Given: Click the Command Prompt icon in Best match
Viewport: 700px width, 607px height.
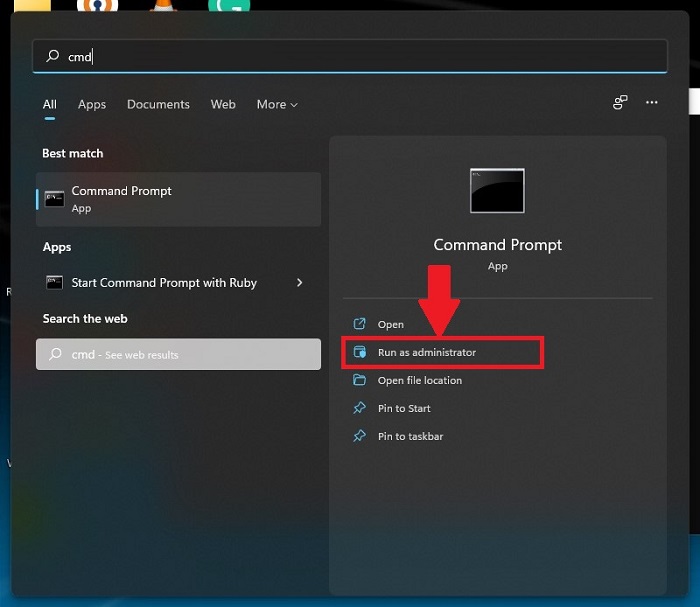Looking at the screenshot, I should coord(54,199).
